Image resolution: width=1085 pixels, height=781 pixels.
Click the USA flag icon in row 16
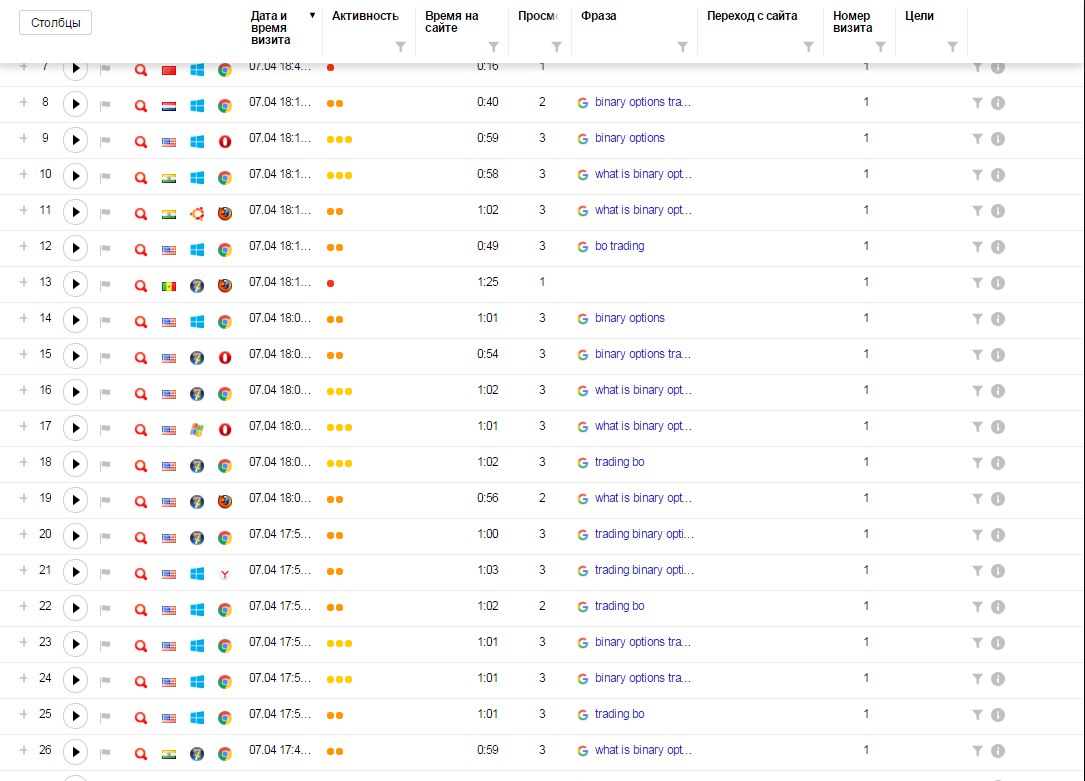169,394
